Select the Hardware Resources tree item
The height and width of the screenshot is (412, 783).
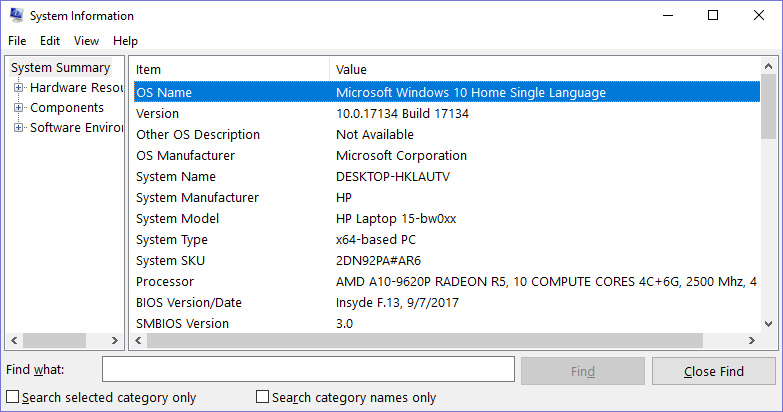coord(76,87)
